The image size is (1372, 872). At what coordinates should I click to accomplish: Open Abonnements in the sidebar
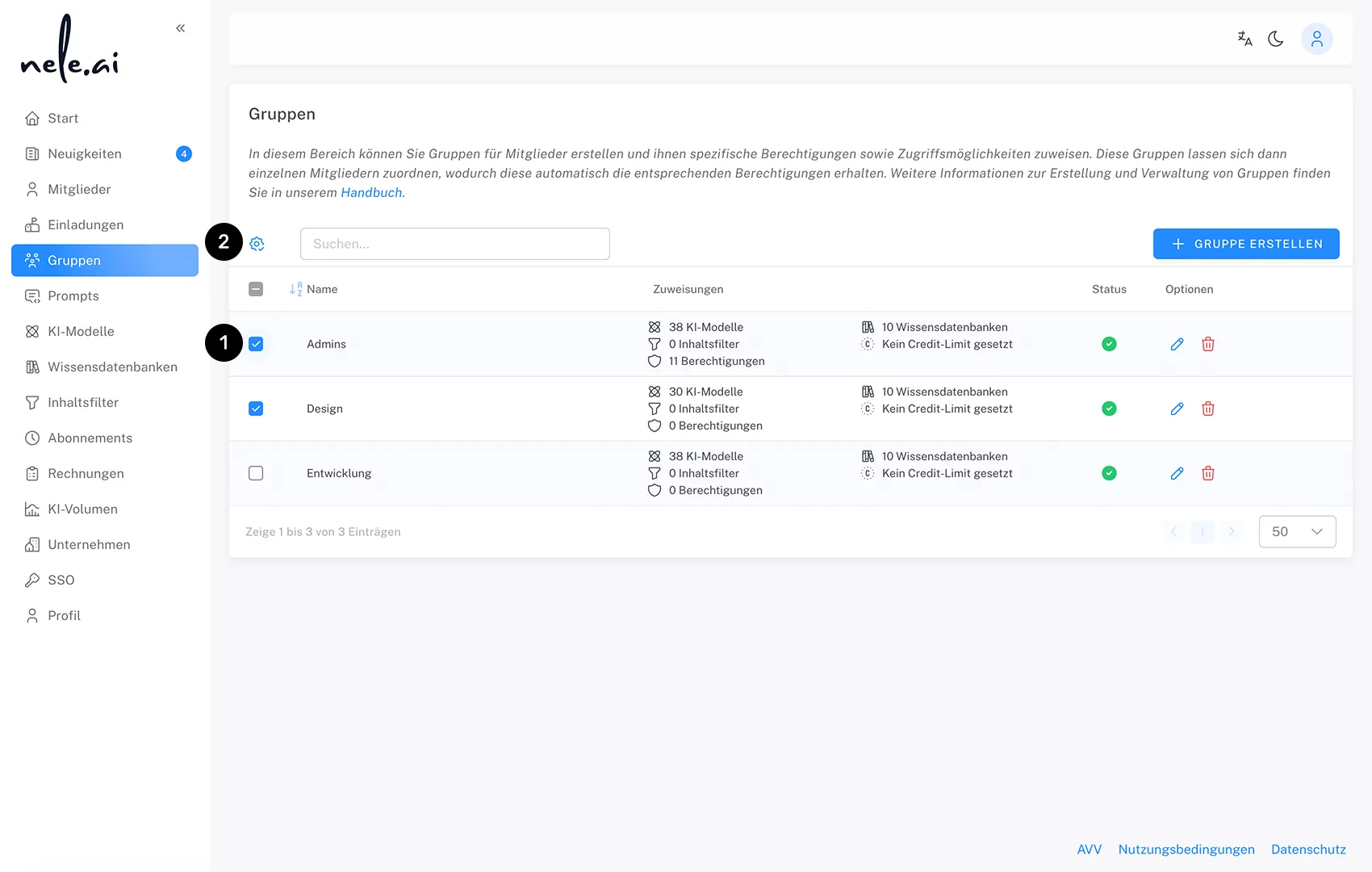pyautogui.click(x=105, y=438)
